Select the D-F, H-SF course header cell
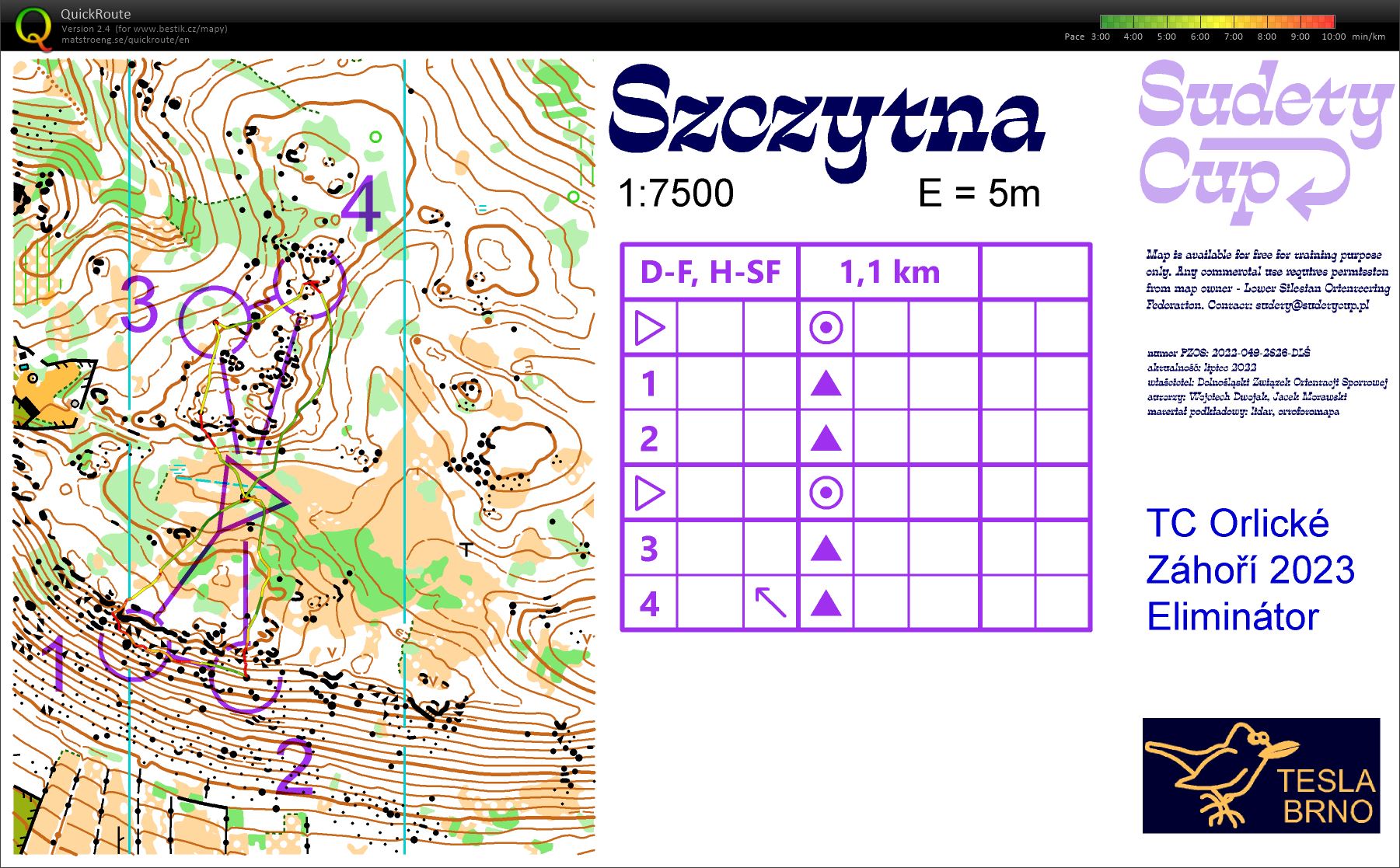The image size is (1400, 868). pyautogui.click(x=710, y=272)
